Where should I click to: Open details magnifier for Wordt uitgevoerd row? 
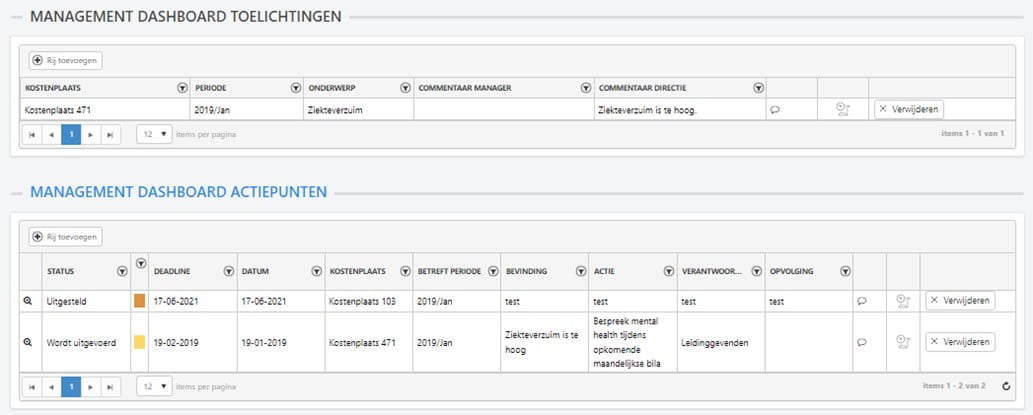28,342
